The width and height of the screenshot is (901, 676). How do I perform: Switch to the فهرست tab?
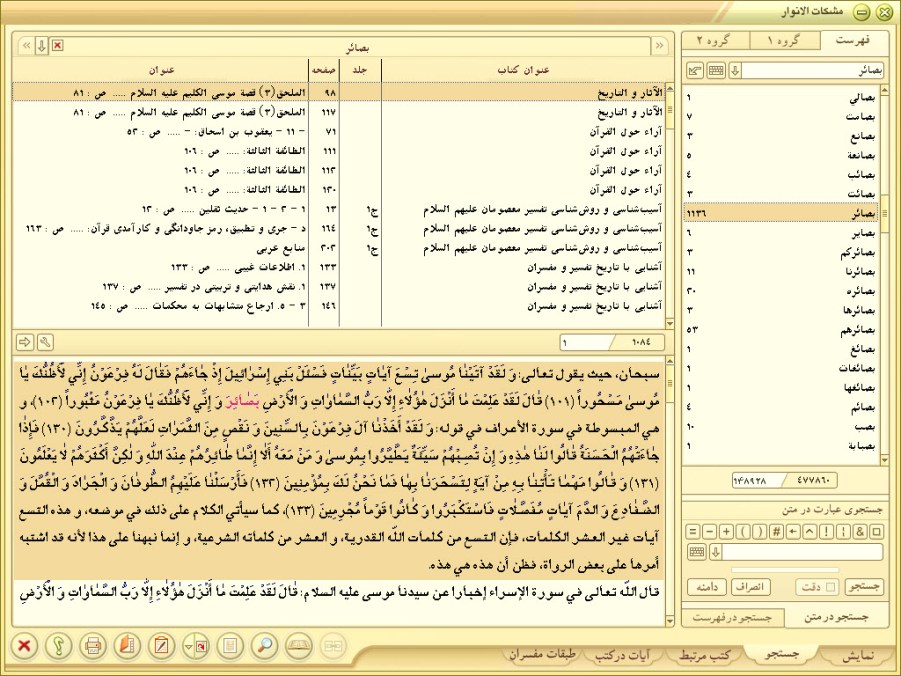pos(853,40)
